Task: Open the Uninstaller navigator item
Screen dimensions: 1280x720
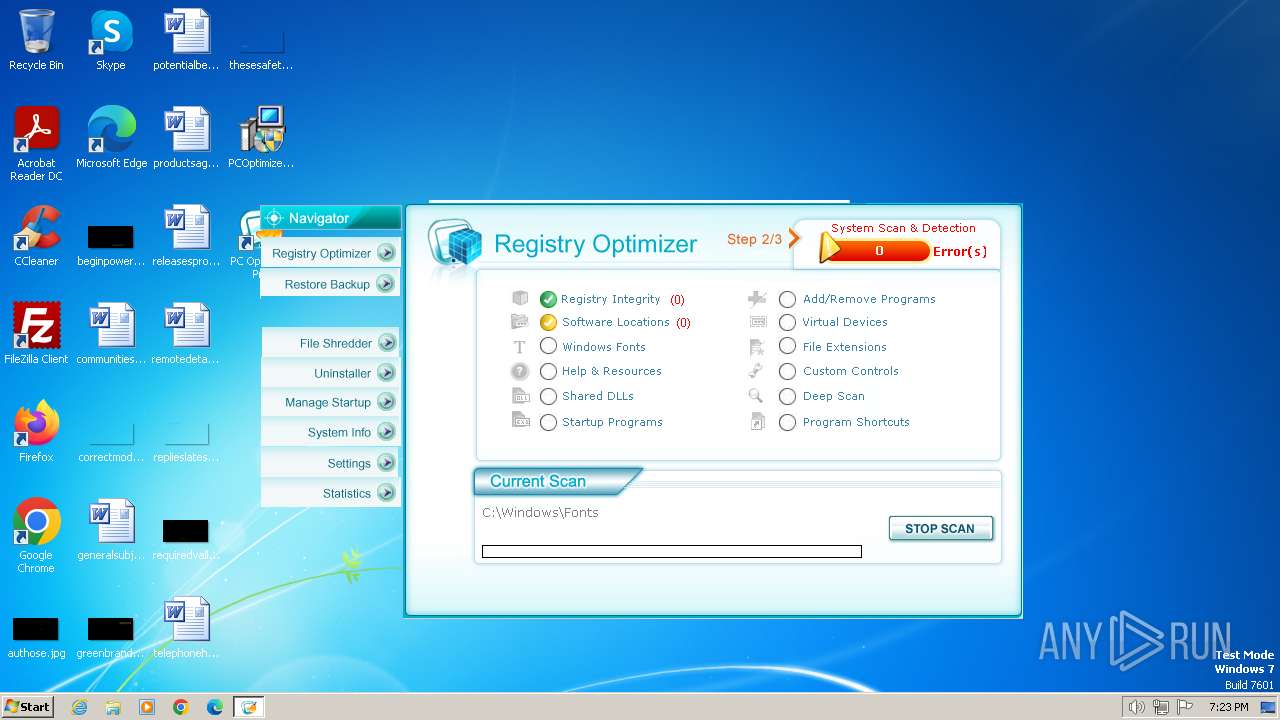Action: coord(330,373)
